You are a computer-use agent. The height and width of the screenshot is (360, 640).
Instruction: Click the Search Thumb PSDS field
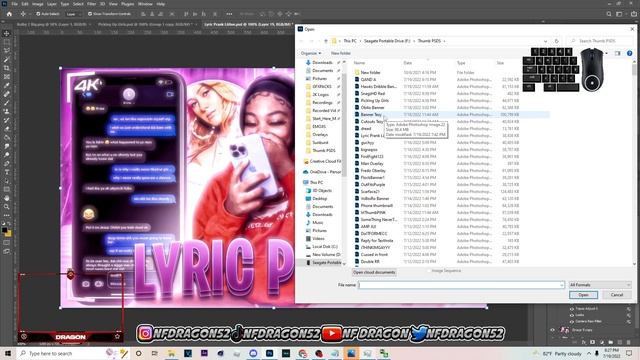pos(600,41)
